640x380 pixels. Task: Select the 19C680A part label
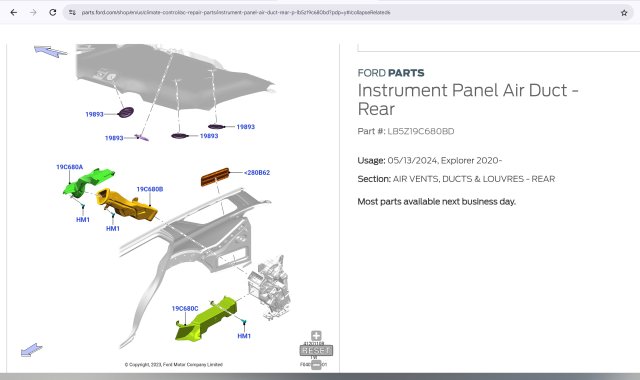pos(69,167)
